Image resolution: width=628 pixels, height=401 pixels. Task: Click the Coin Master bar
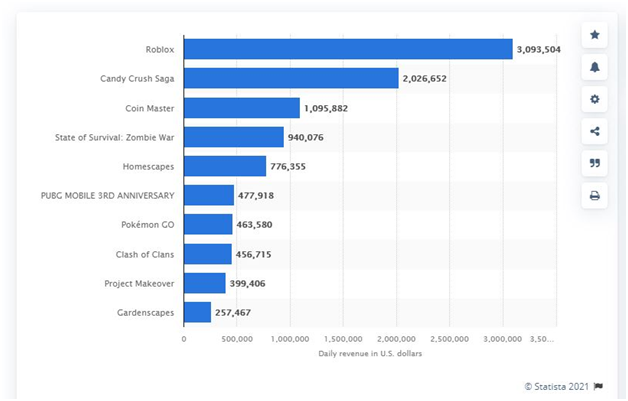point(242,108)
